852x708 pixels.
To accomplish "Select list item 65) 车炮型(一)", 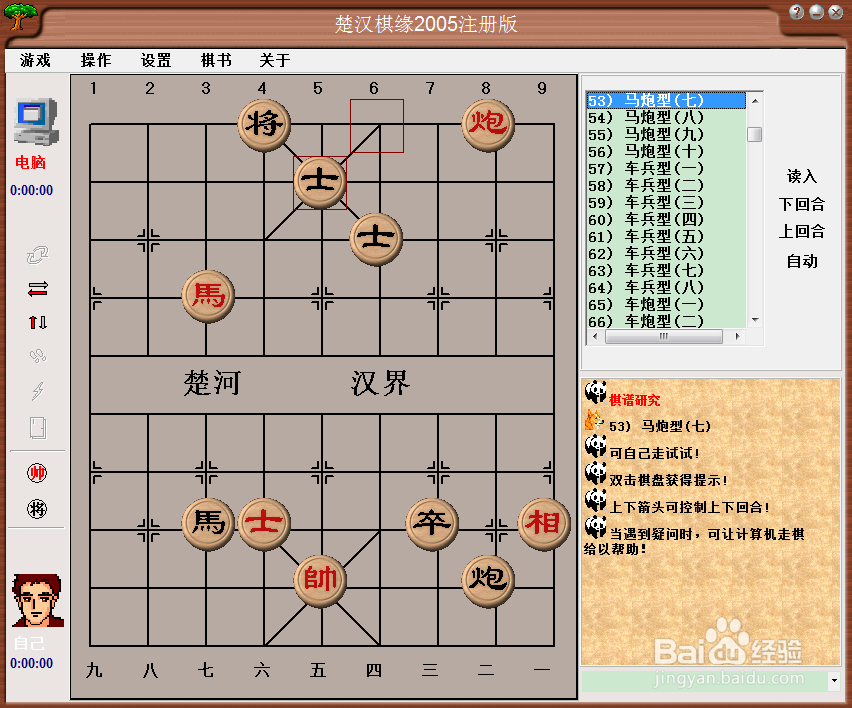I will (666, 304).
